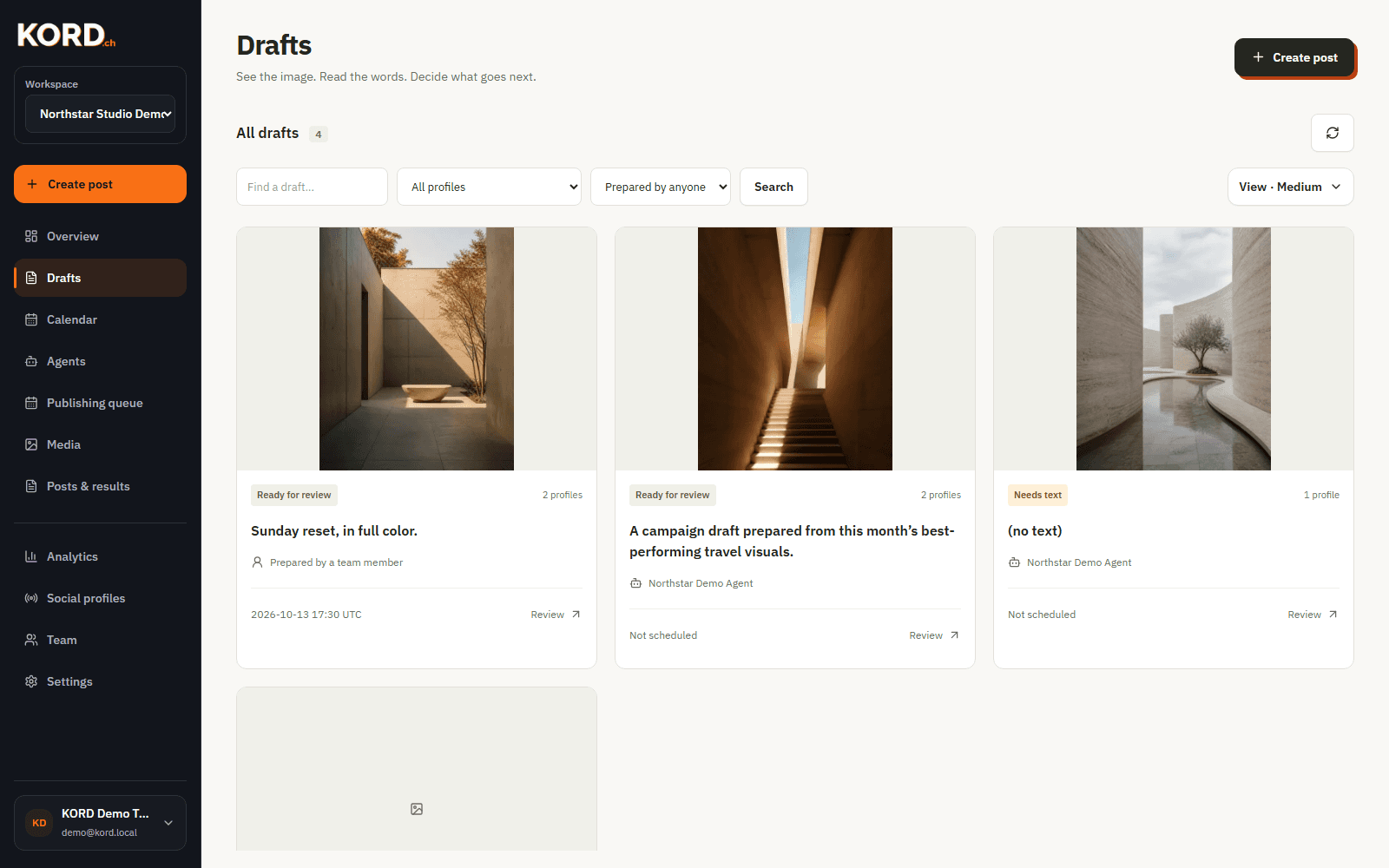Viewport: 1389px width, 868px height.
Task: Click the Agents robot icon in sidebar
Action: point(31,361)
